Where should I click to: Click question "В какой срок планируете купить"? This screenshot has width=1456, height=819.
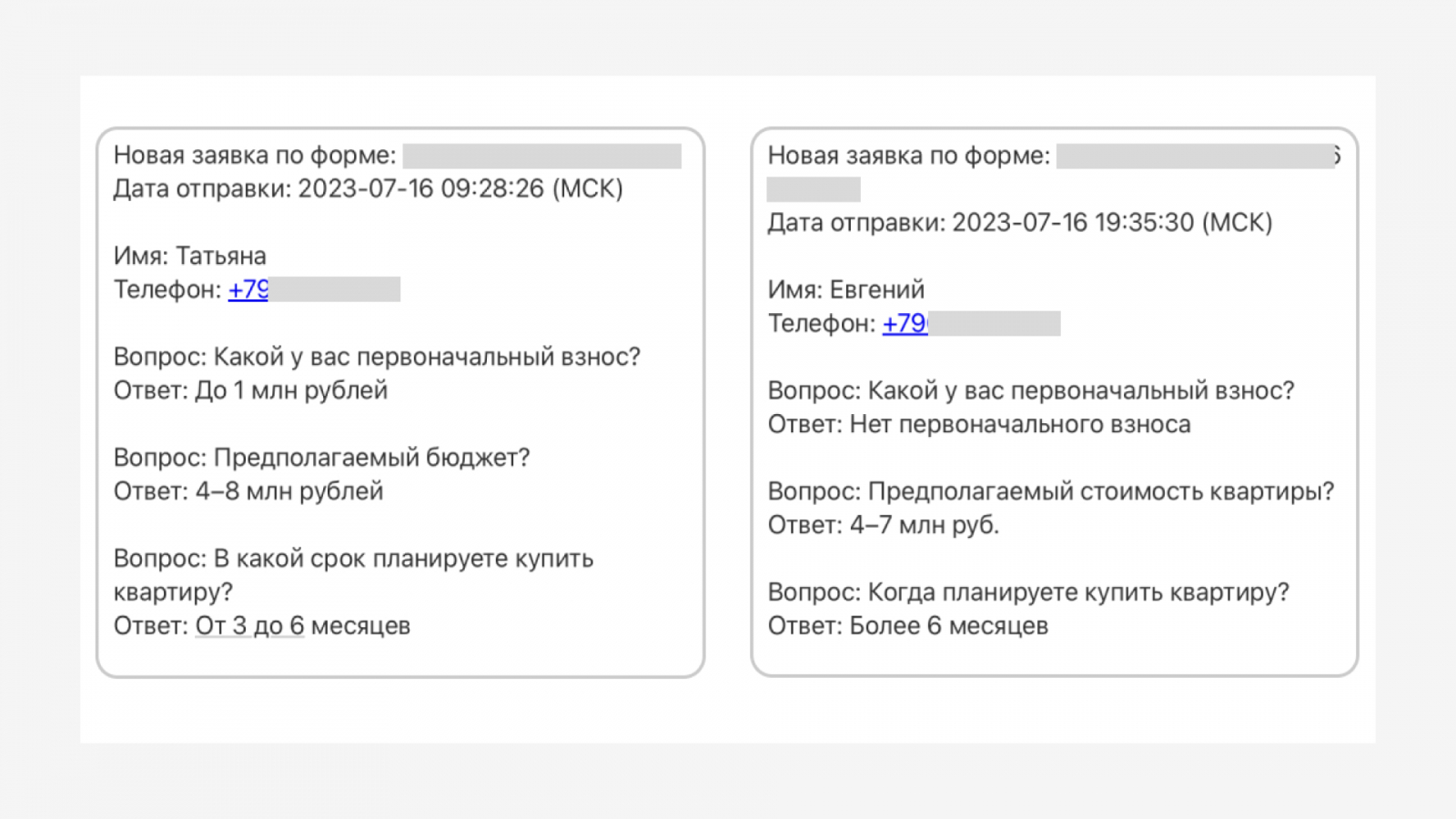pos(403,559)
